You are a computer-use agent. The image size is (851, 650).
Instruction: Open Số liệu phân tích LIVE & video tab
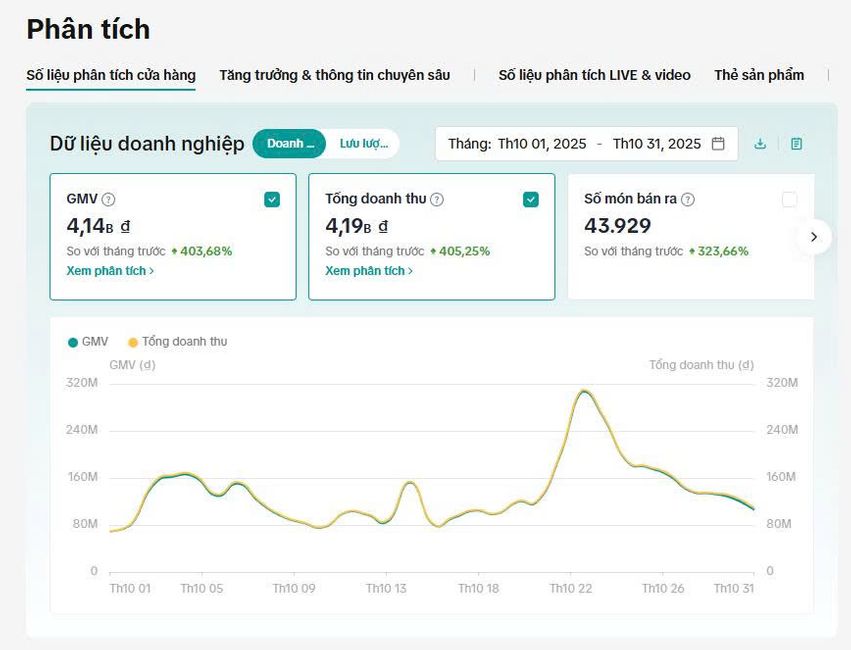pos(594,75)
